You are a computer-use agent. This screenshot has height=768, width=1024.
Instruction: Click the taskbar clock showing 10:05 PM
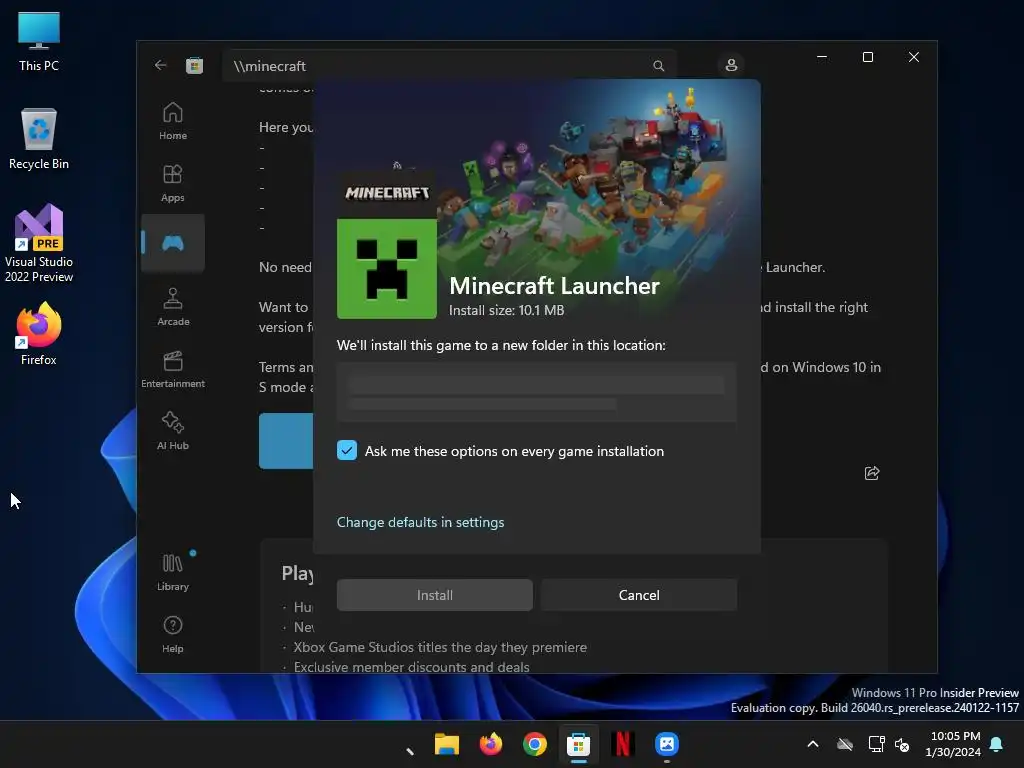pos(953,744)
